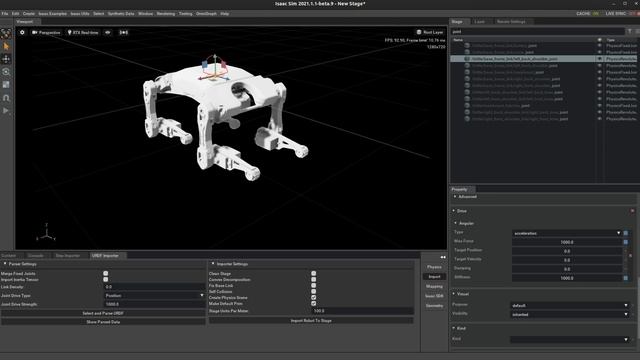Screen dimensions: 640x360
Task: Toggle Clean Stage checkbox
Action: point(313,273)
